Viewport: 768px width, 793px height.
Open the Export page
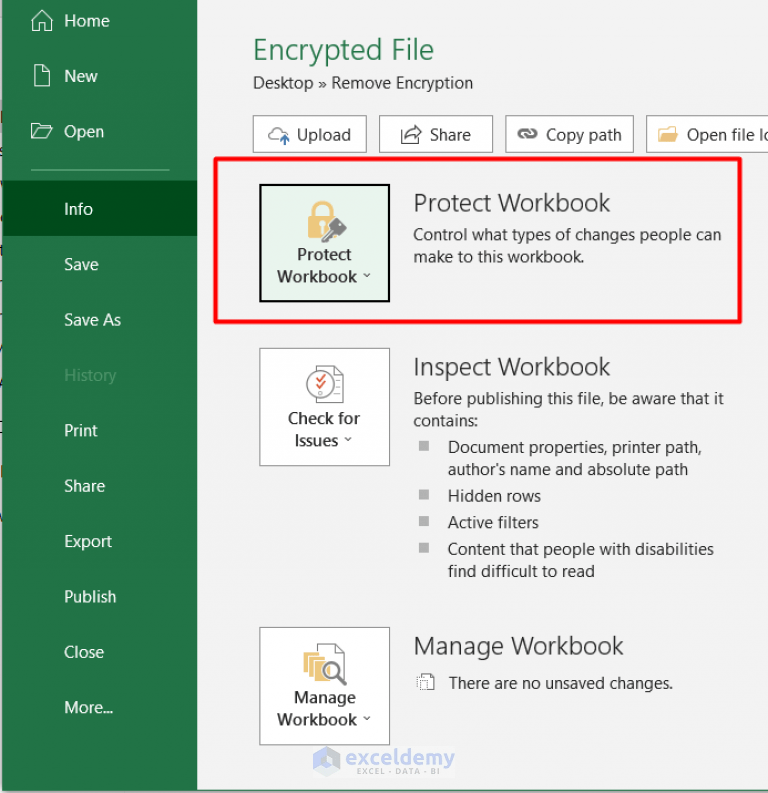click(100, 541)
